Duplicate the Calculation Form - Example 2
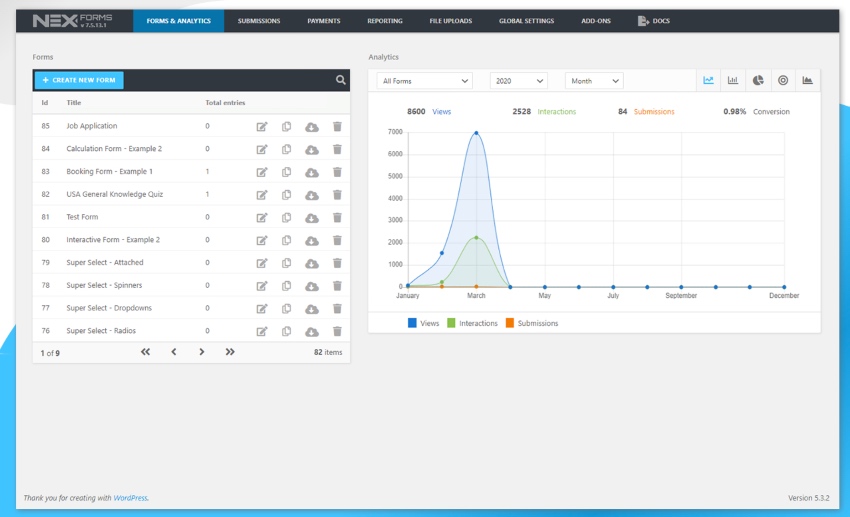The width and height of the screenshot is (850, 517). [287, 149]
